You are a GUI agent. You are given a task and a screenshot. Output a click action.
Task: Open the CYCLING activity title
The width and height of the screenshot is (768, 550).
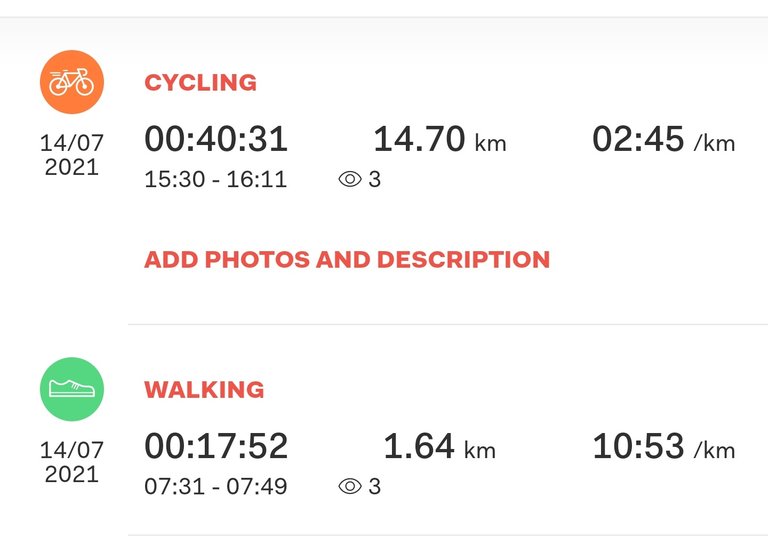(x=200, y=82)
